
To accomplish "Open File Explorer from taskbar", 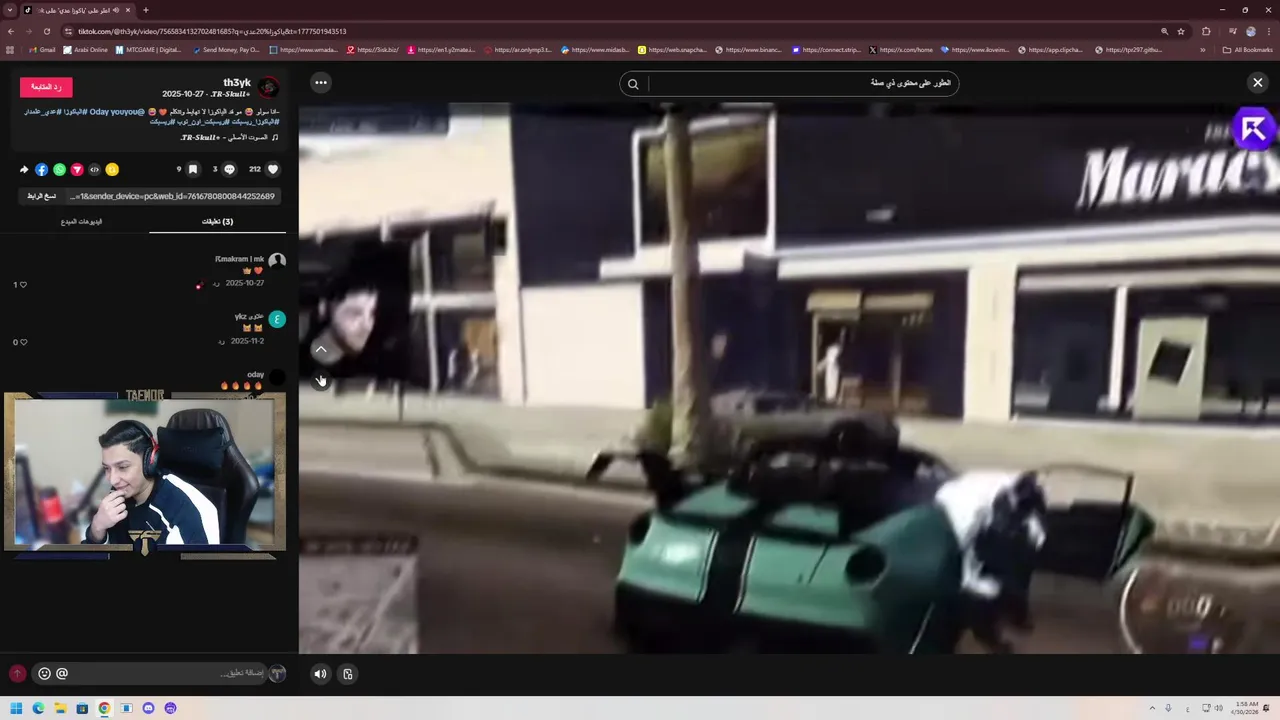I will (60, 708).
